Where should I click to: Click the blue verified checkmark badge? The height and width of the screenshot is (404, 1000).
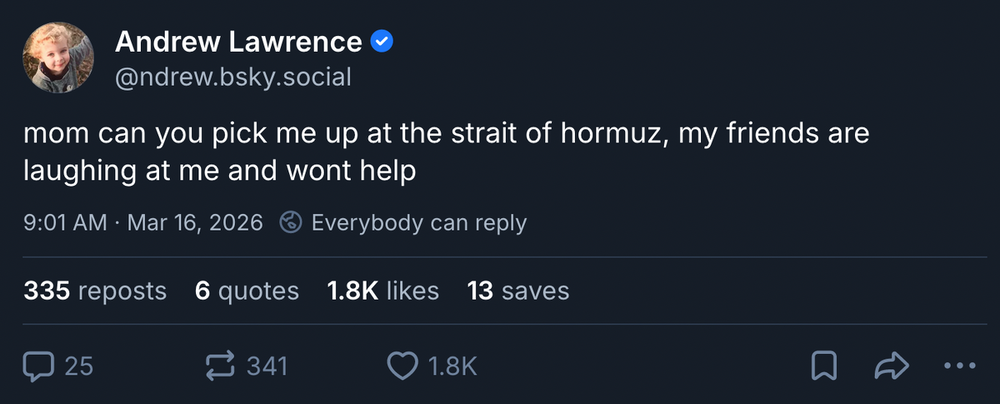(382, 42)
